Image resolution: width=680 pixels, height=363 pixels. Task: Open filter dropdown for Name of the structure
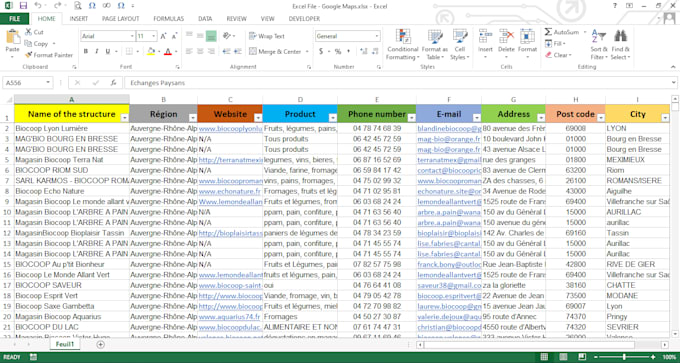click(x=124, y=118)
